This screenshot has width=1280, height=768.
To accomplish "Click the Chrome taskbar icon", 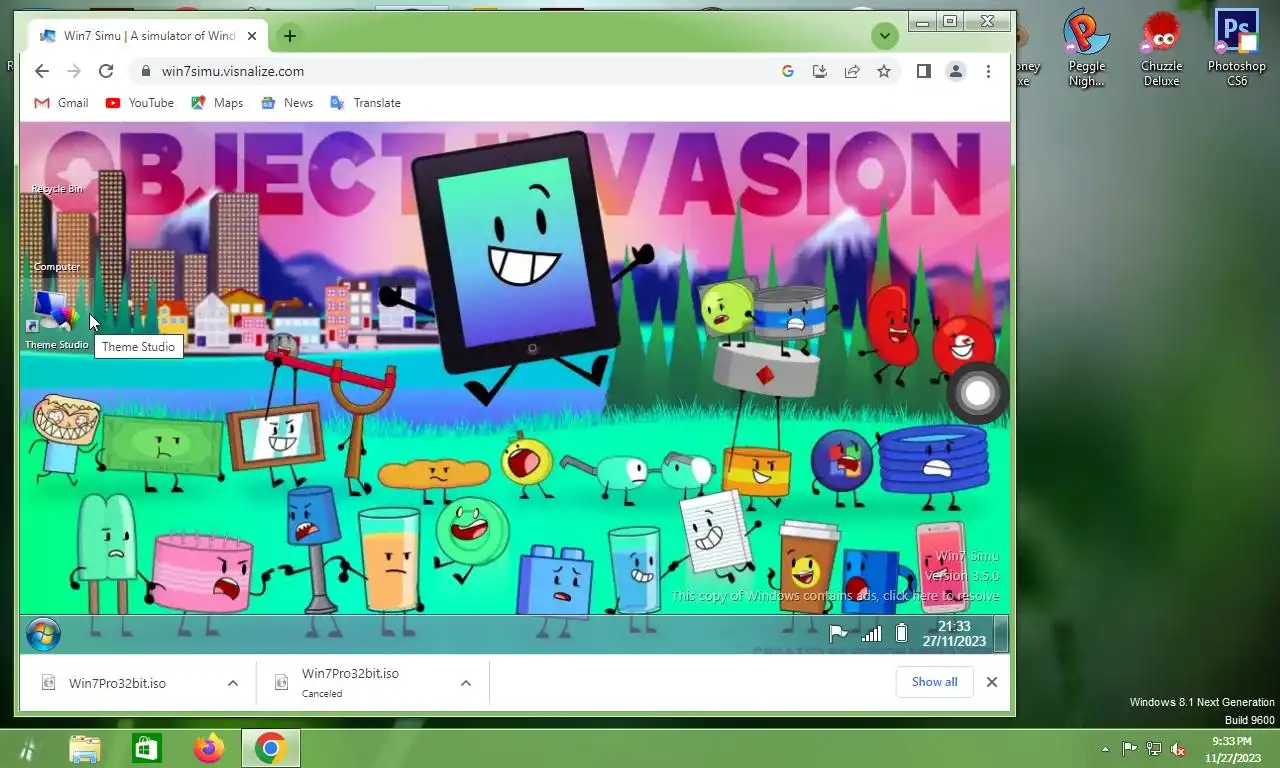I will tap(270, 748).
